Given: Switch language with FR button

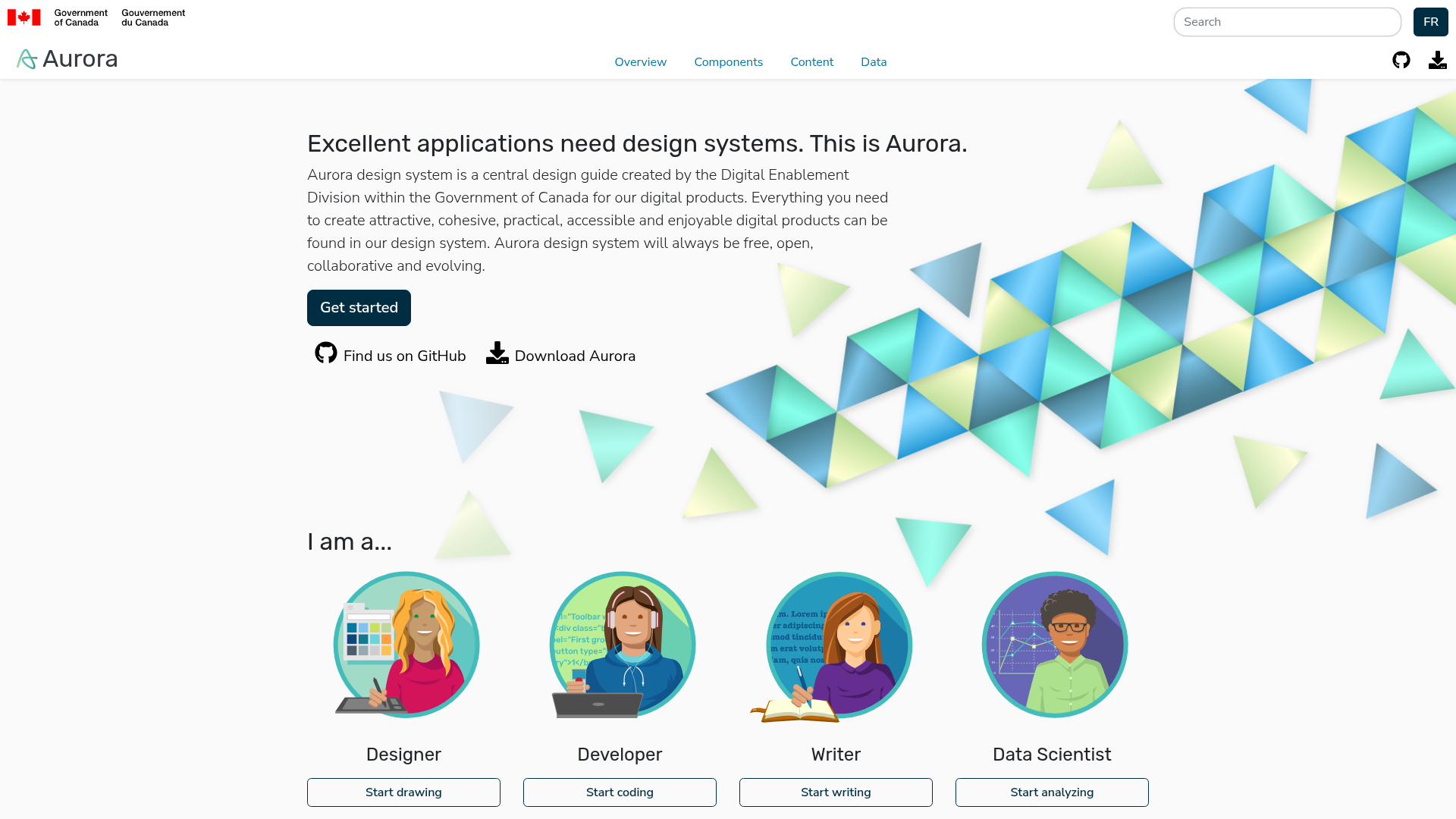Looking at the screenshot, I should [1431, 22].
